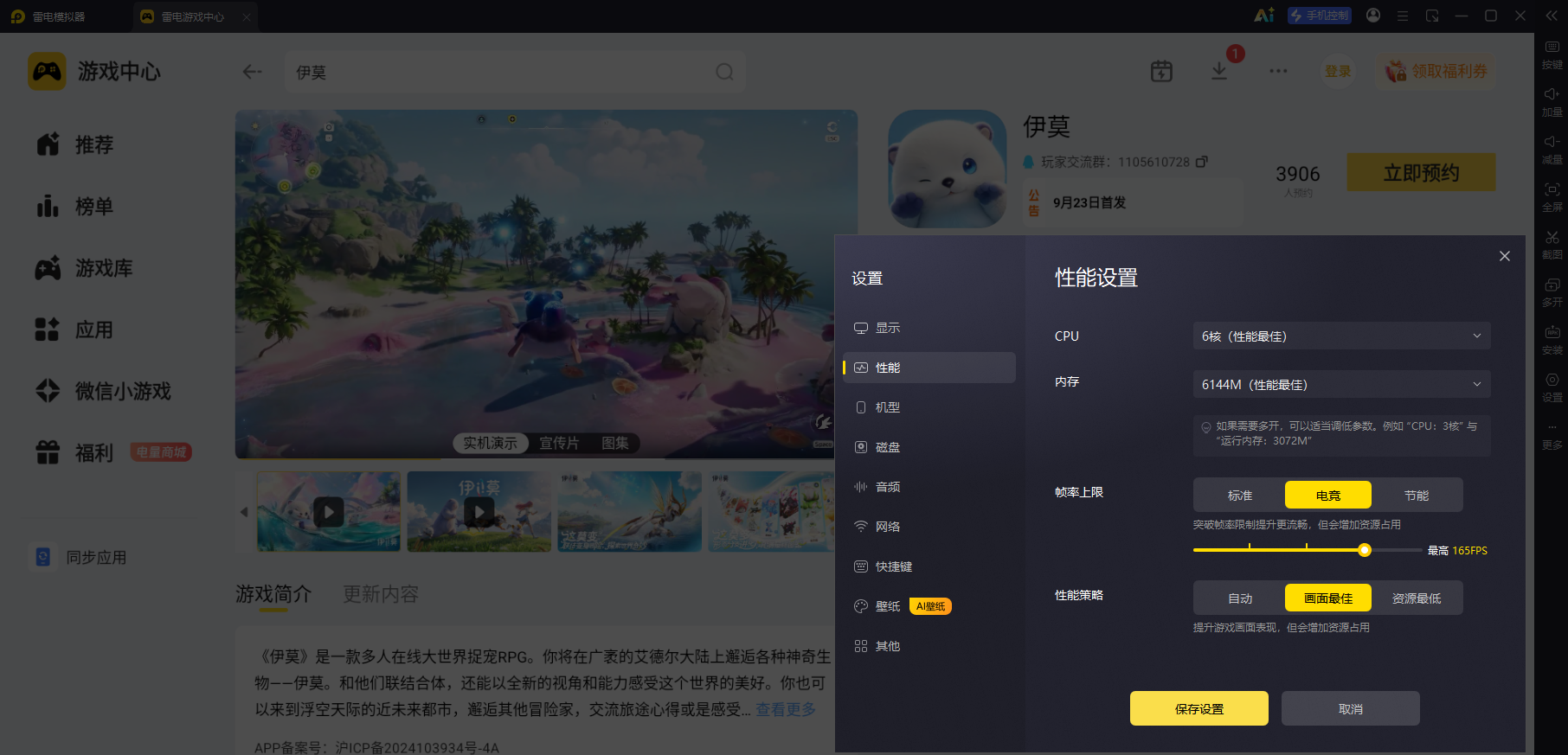Click the 登录 login button
This screenshot has width=1568, height=755.
[x=1338, y=71]
